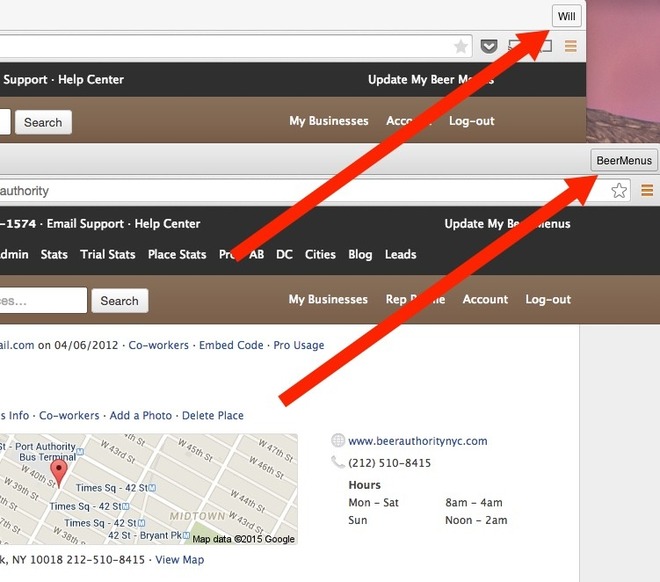
Task: Click phone icon beside (212) 510-8415
Action: click(338, 462)
